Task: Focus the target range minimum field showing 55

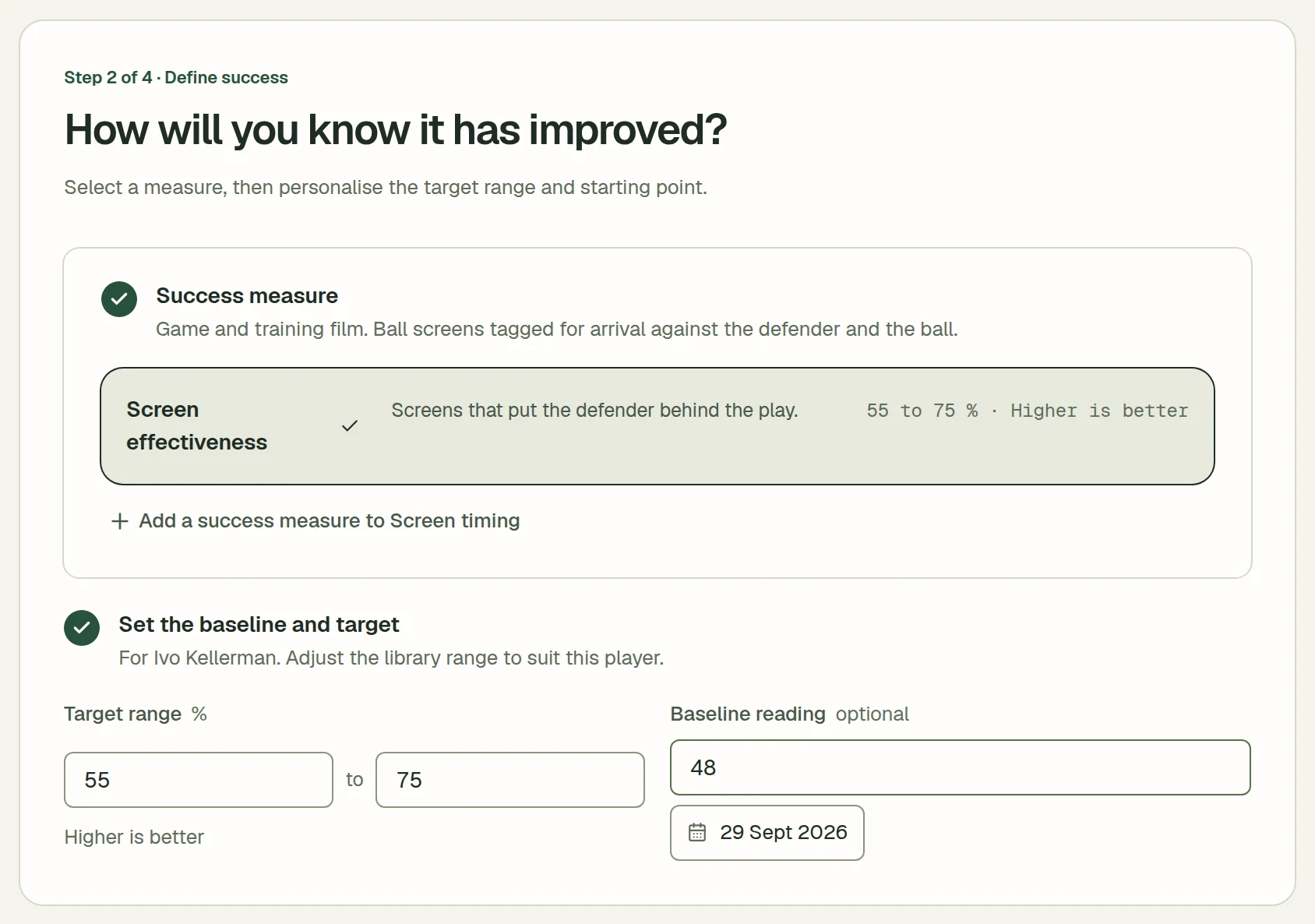Action: click(199, 780)
